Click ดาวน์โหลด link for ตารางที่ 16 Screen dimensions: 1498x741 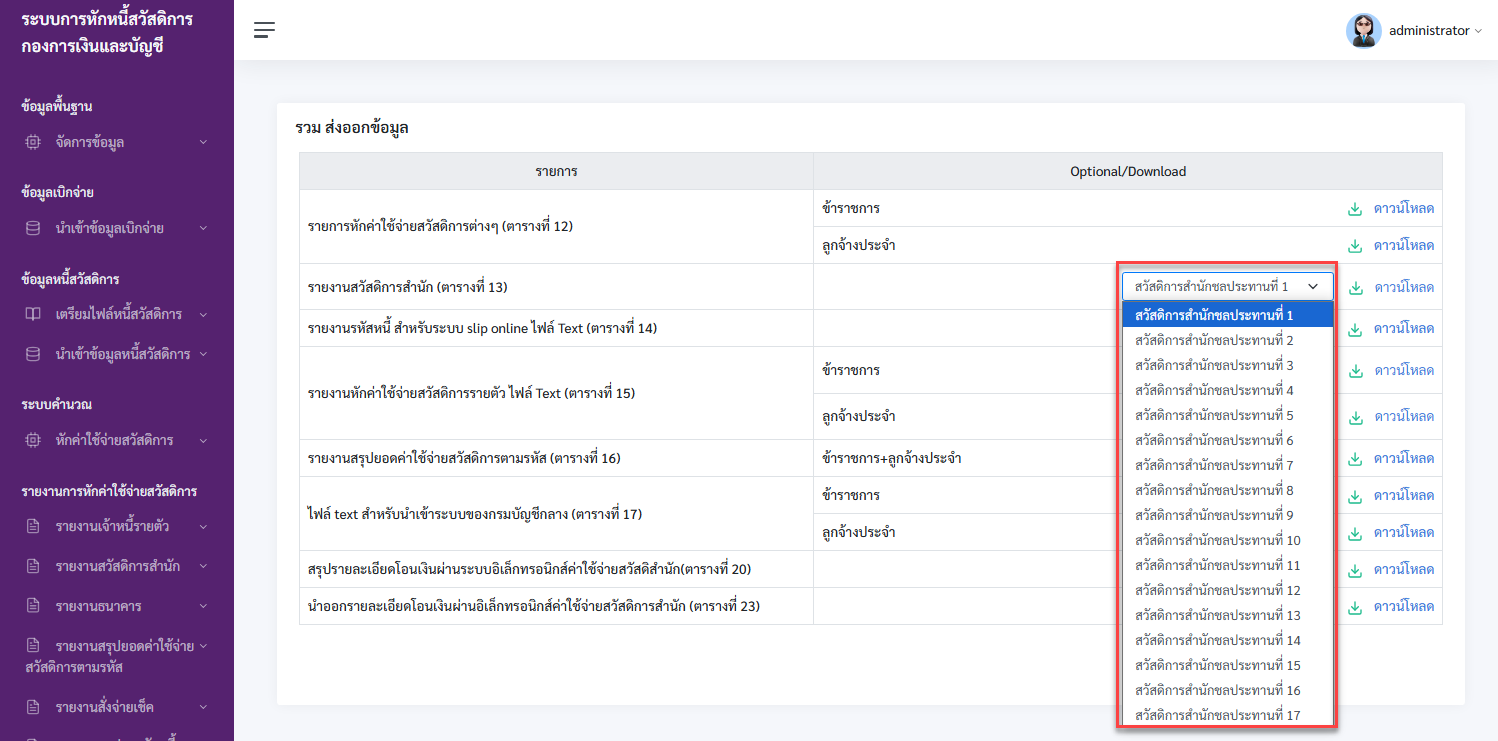point(1404,459)
